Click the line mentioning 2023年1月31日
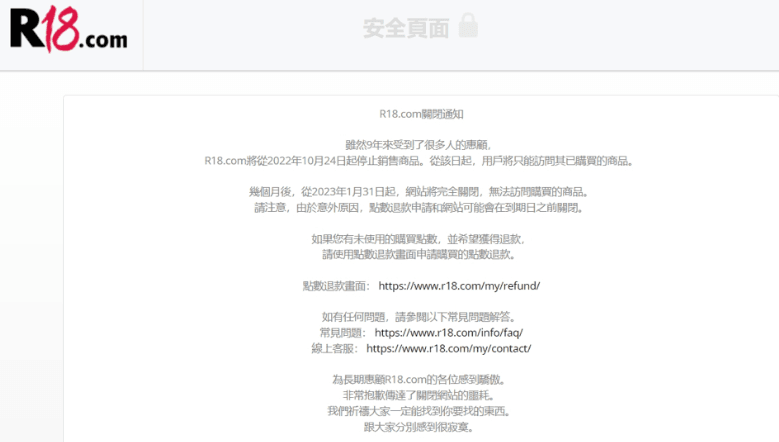This screenshot has width=779, height=442. point(419,192)
